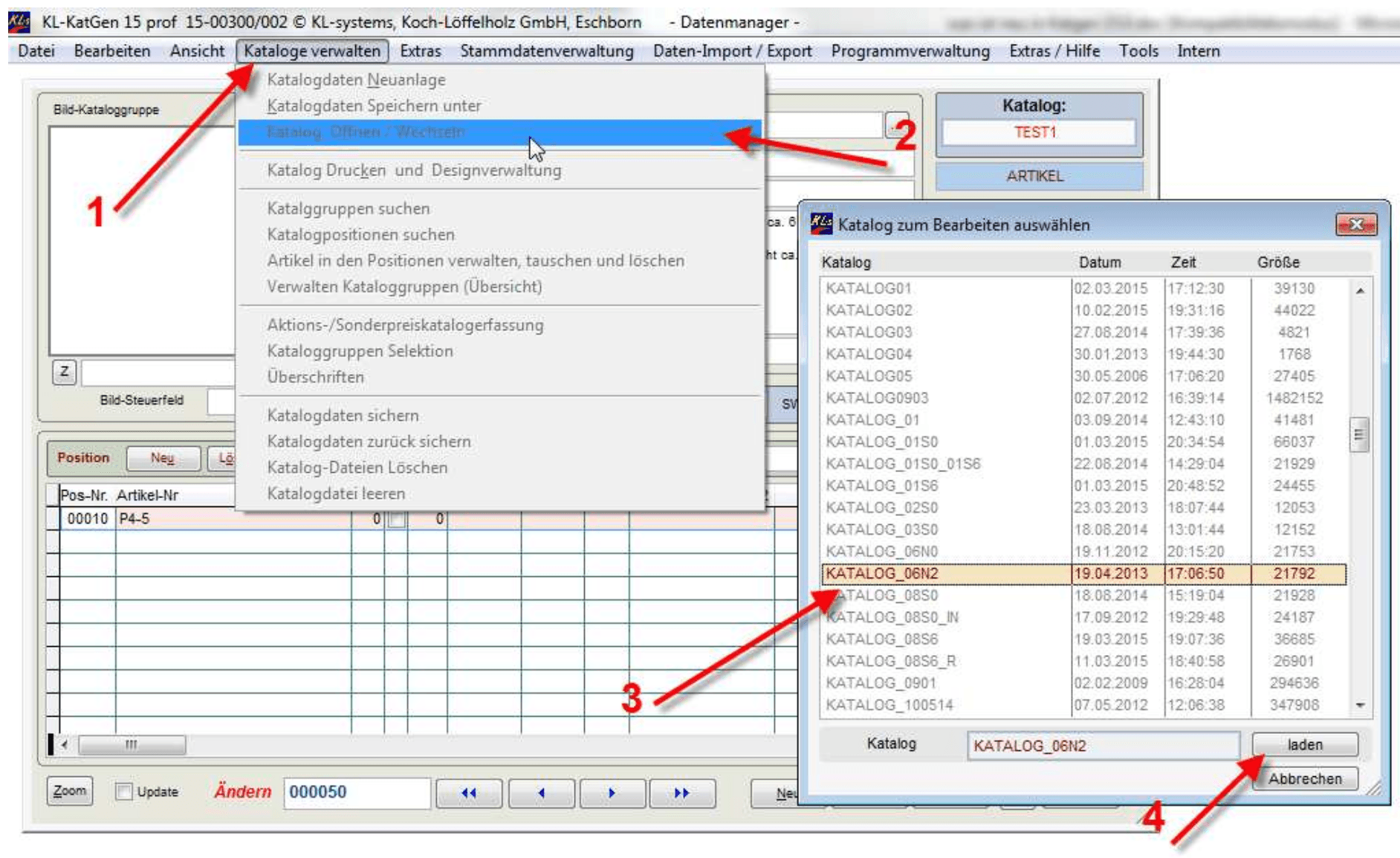Screen dimensions: 1400x858
Task: Choose Katalogdaten zurück sichern entry
Action: [500, 442]
